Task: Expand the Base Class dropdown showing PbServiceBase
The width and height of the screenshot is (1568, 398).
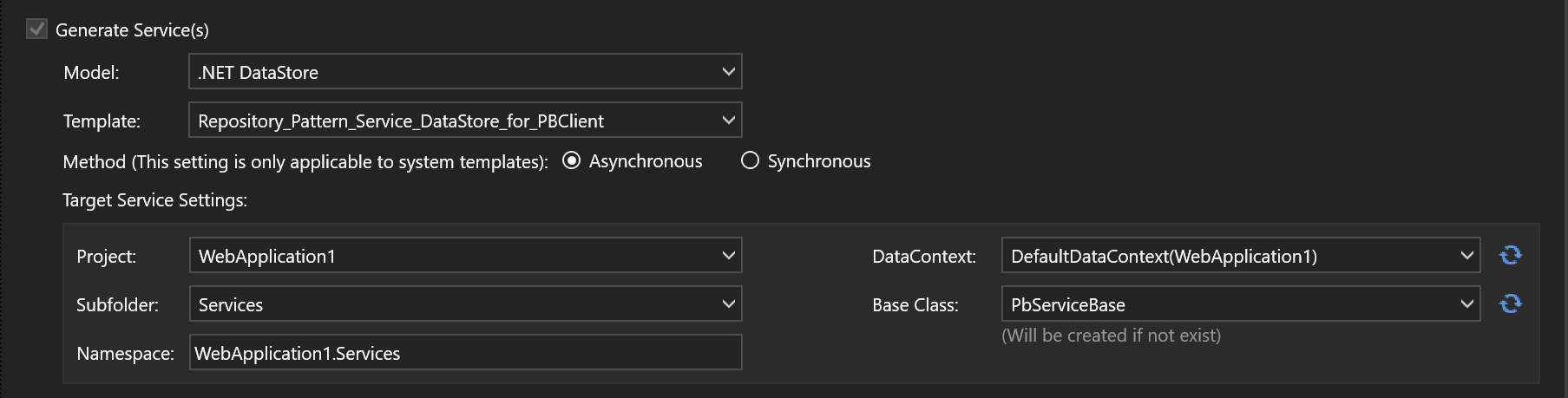Action: pyautogui.click(x=1240, y=304)
